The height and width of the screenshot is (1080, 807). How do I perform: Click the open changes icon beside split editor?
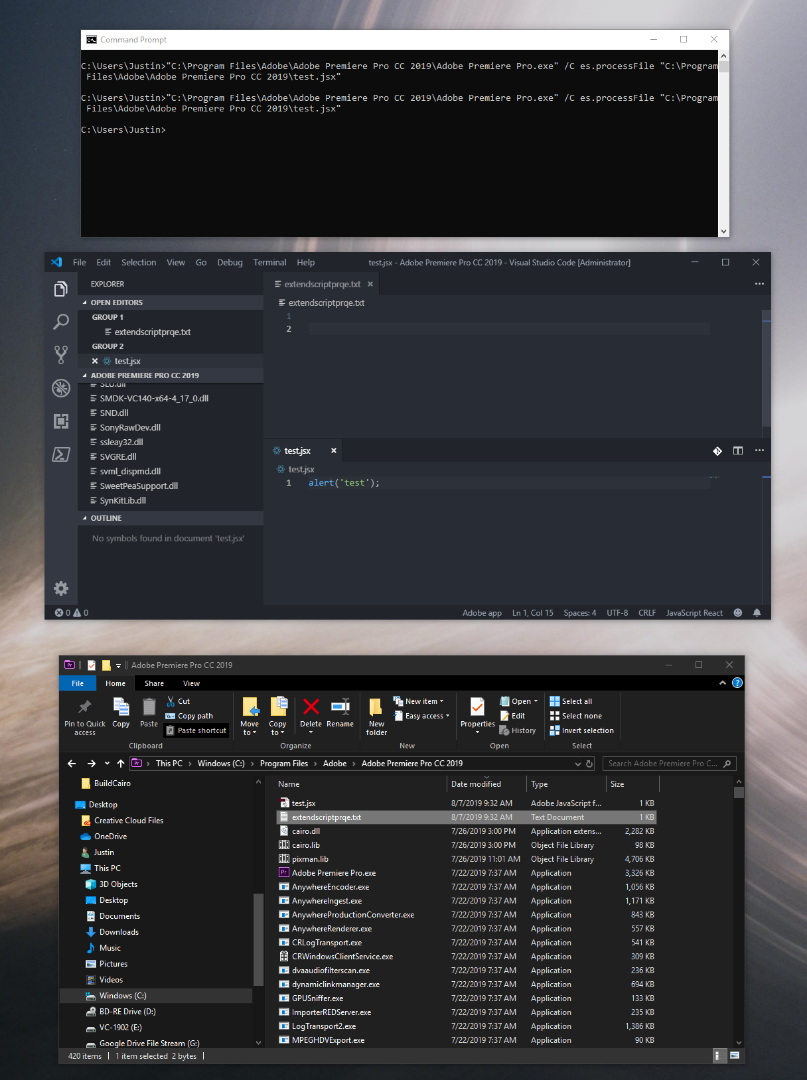(x=717, y=450)
